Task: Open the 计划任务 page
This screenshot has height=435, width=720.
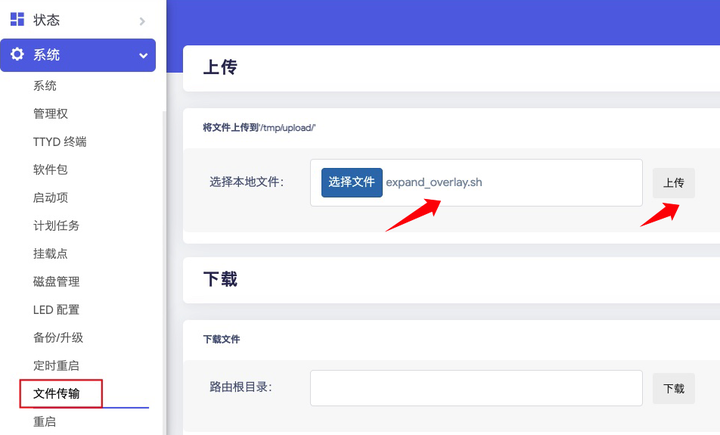Action: pyautogui.click(x=56, y=226)
